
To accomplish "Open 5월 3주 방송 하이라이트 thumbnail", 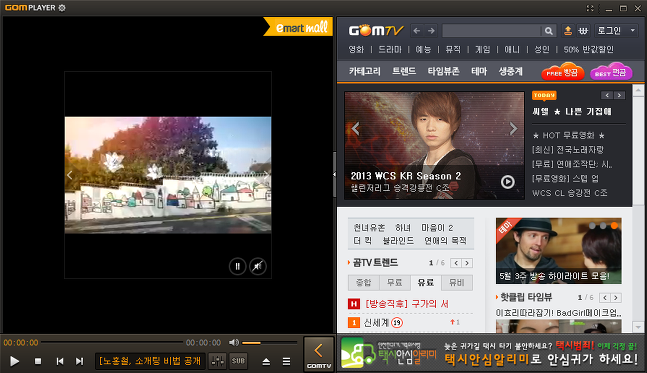I will coord(559,251).
